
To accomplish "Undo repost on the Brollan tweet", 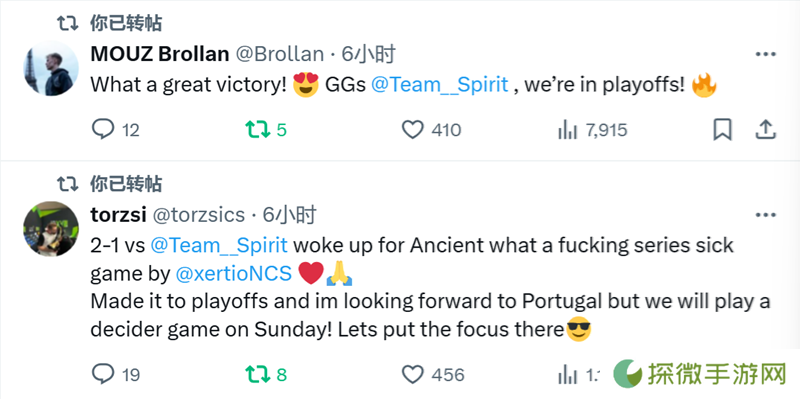I will click(x=266, y=130).
